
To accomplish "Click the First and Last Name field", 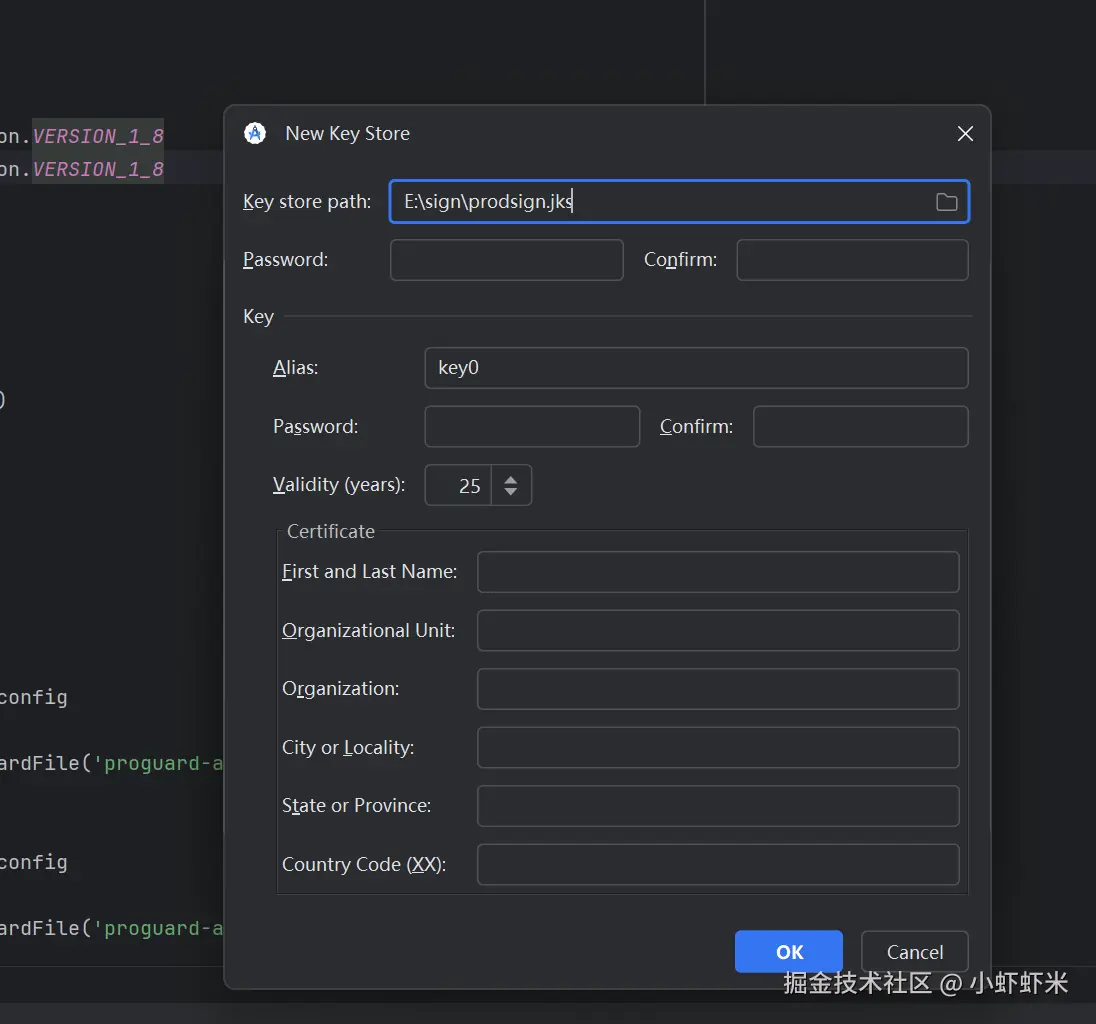I will [x=718, y=572].
